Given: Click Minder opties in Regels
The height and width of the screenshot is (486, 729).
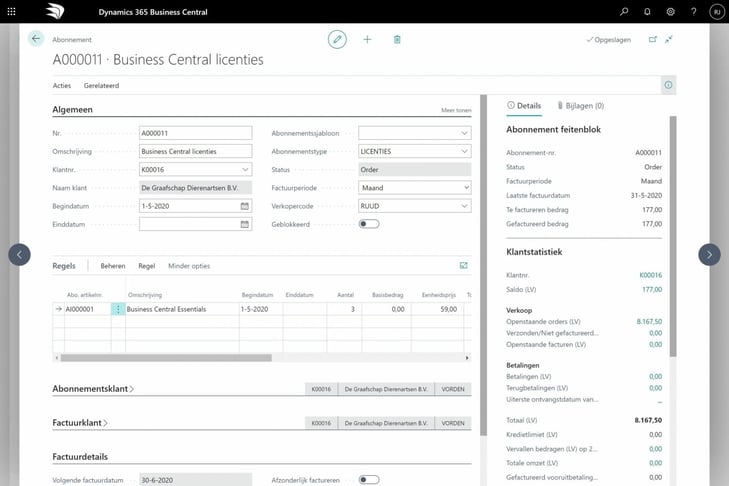Looking at the screenshot, I should 189,266.
